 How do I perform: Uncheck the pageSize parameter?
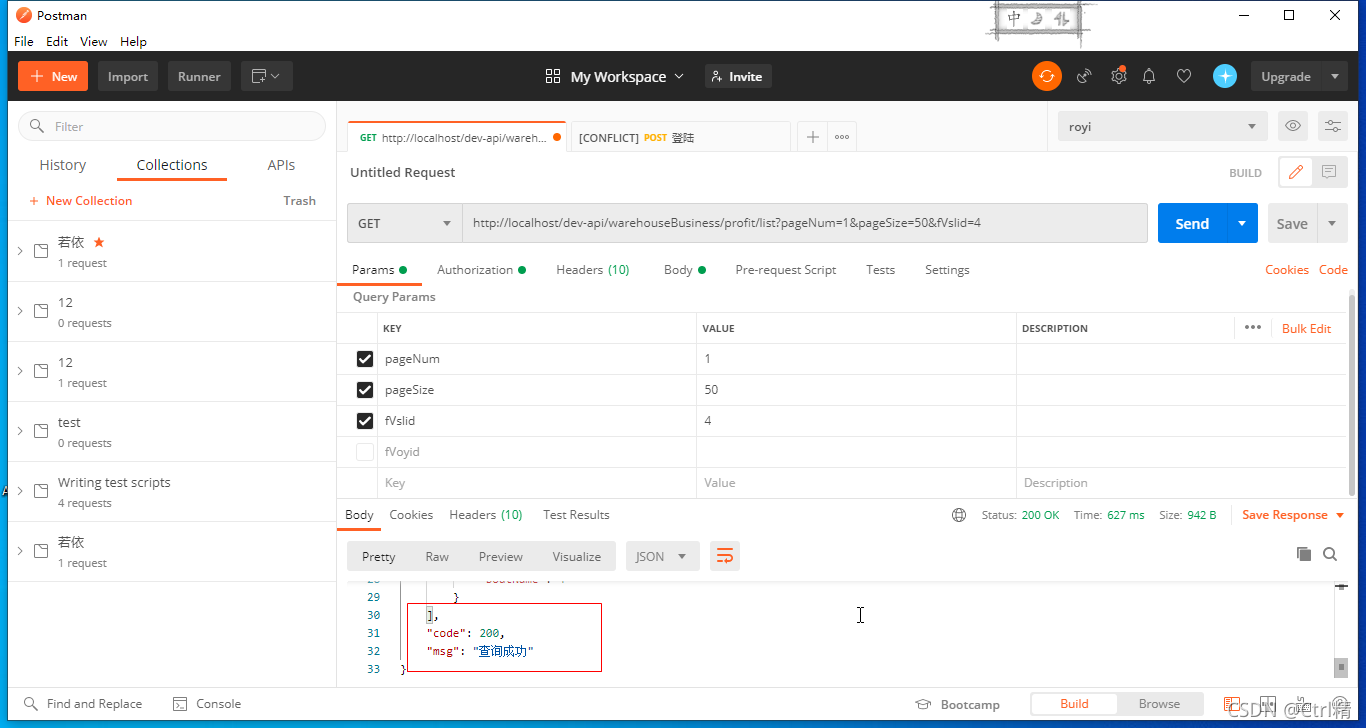point(365,390)
